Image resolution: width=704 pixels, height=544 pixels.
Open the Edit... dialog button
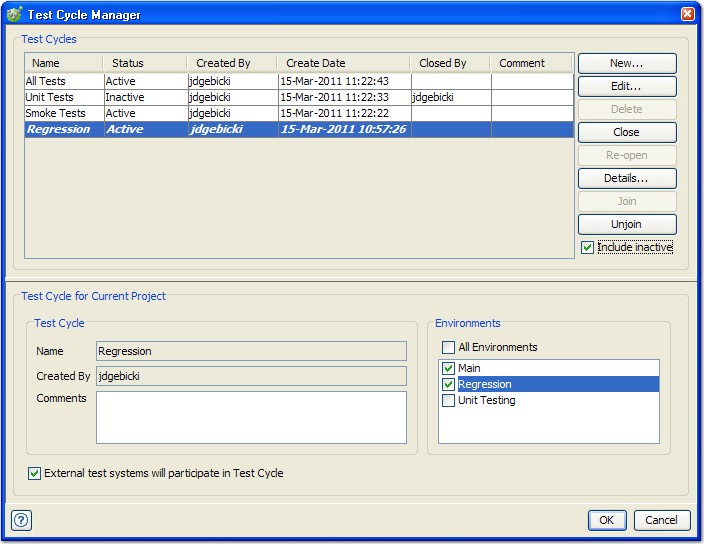(x=626, y=86)
